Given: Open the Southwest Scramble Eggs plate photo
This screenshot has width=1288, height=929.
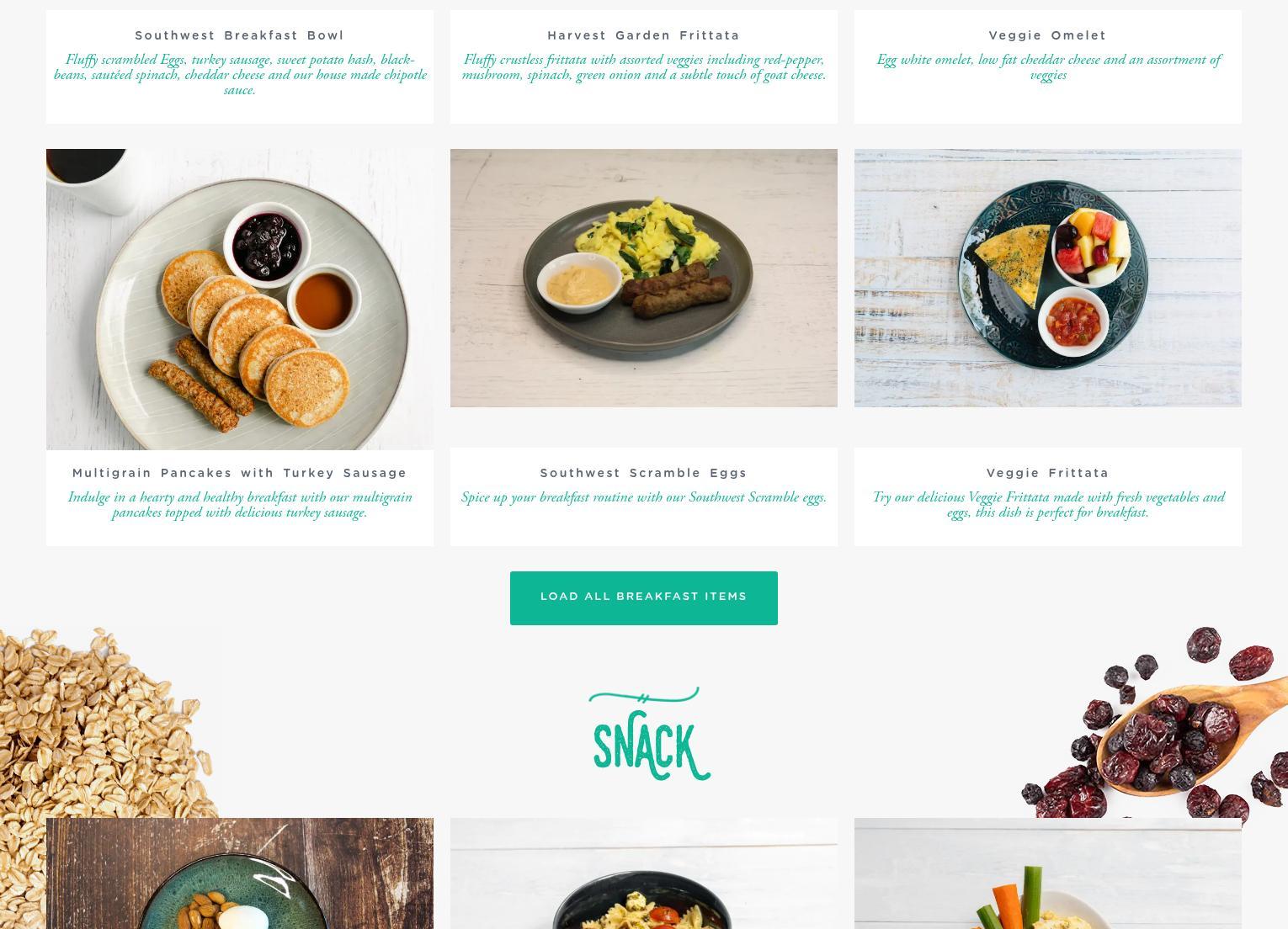Looking at the screenshot, I should [x=643, y=278].
